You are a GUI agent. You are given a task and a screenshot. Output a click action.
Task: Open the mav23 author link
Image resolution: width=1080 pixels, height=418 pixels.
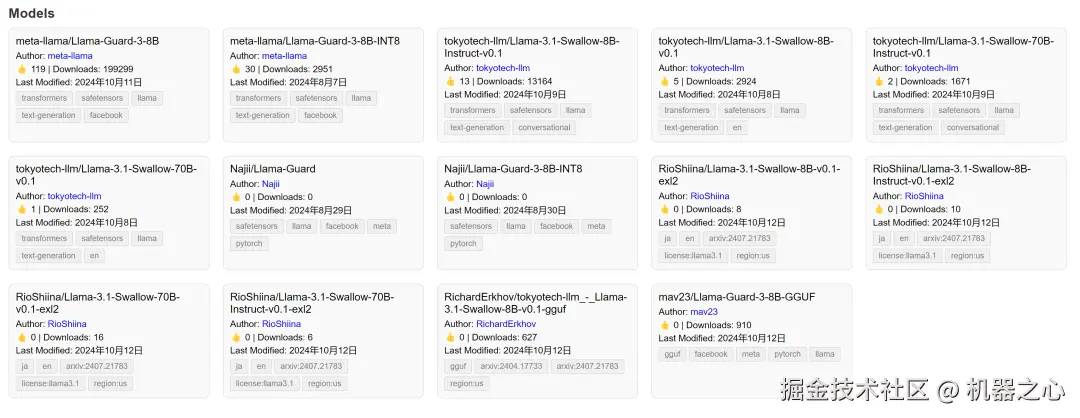tap(704, 312)
